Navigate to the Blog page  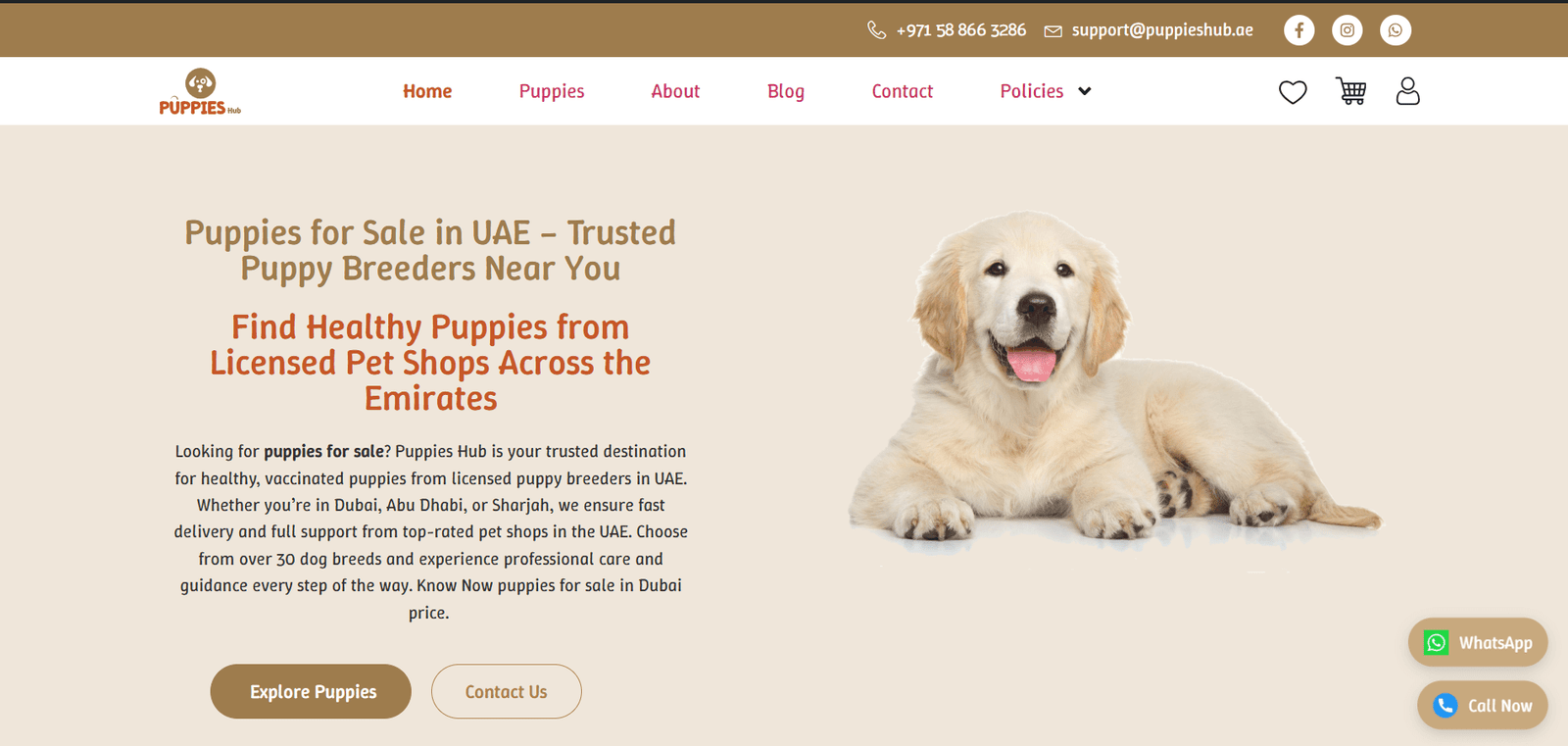(x=786, y=91)
